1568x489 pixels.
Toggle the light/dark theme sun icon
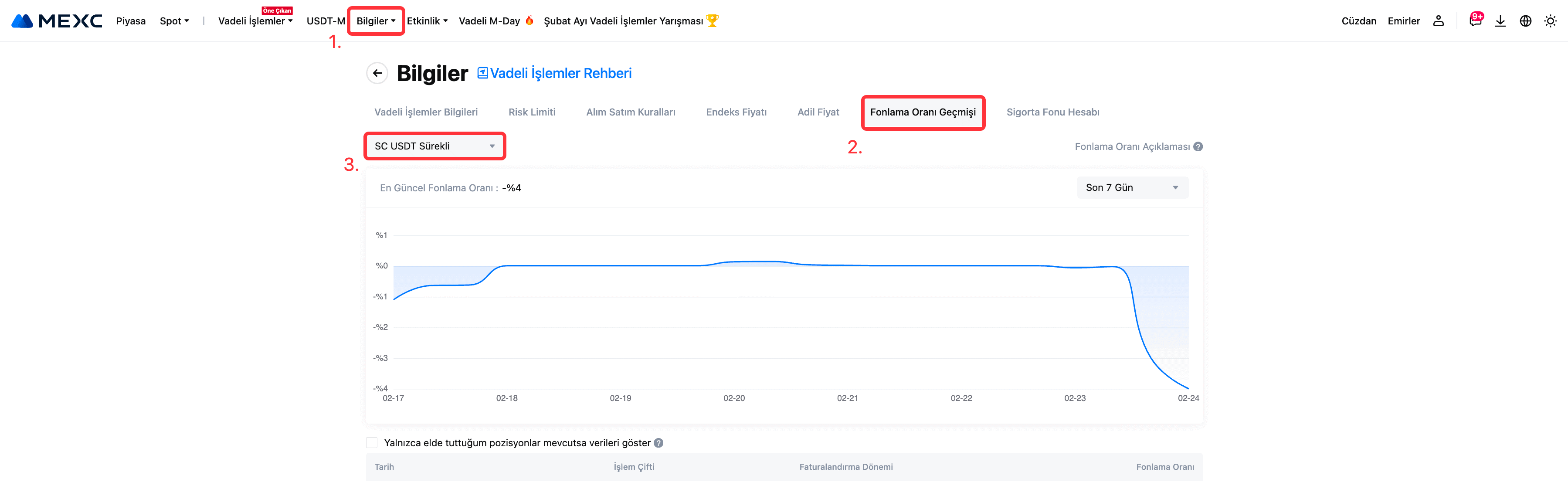(x=1550, y=21)
